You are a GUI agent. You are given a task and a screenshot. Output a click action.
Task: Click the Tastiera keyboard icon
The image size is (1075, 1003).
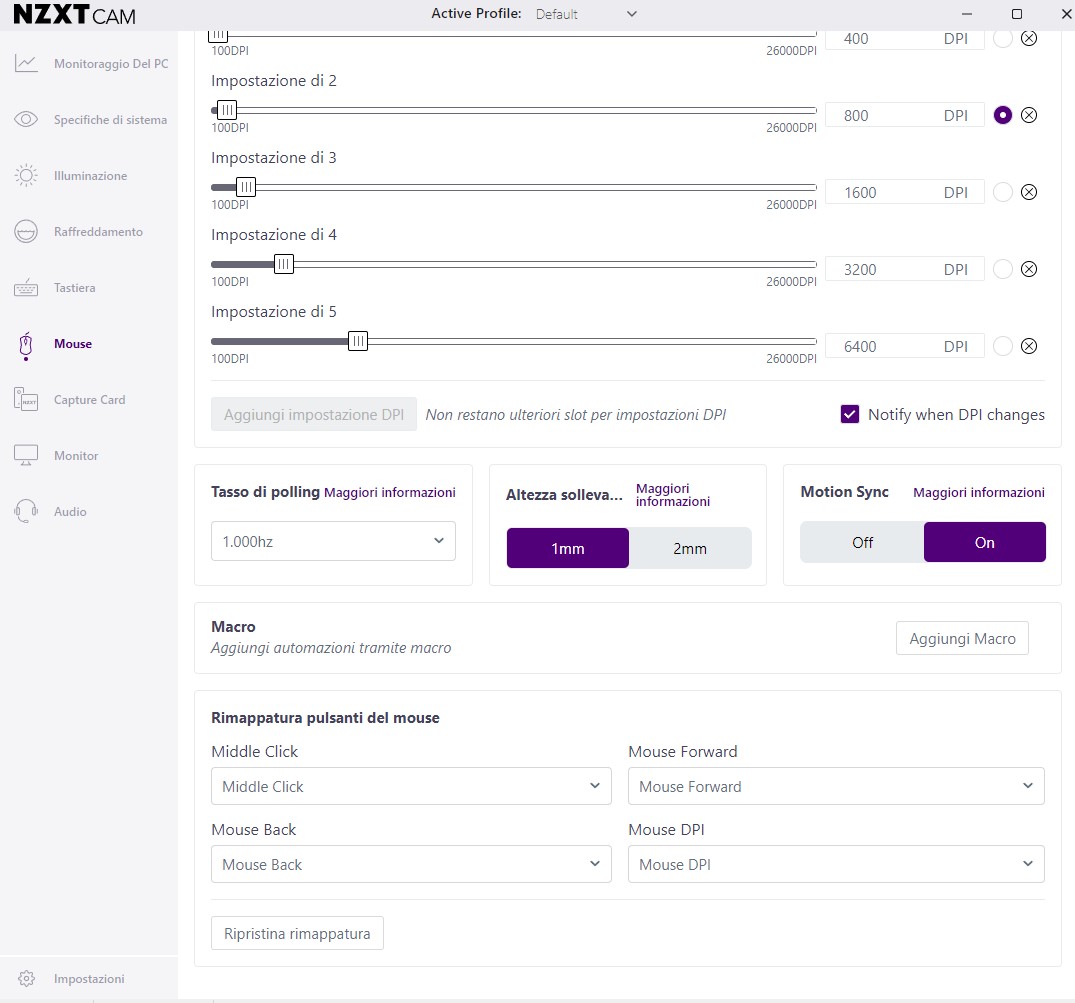coord(26,288)
